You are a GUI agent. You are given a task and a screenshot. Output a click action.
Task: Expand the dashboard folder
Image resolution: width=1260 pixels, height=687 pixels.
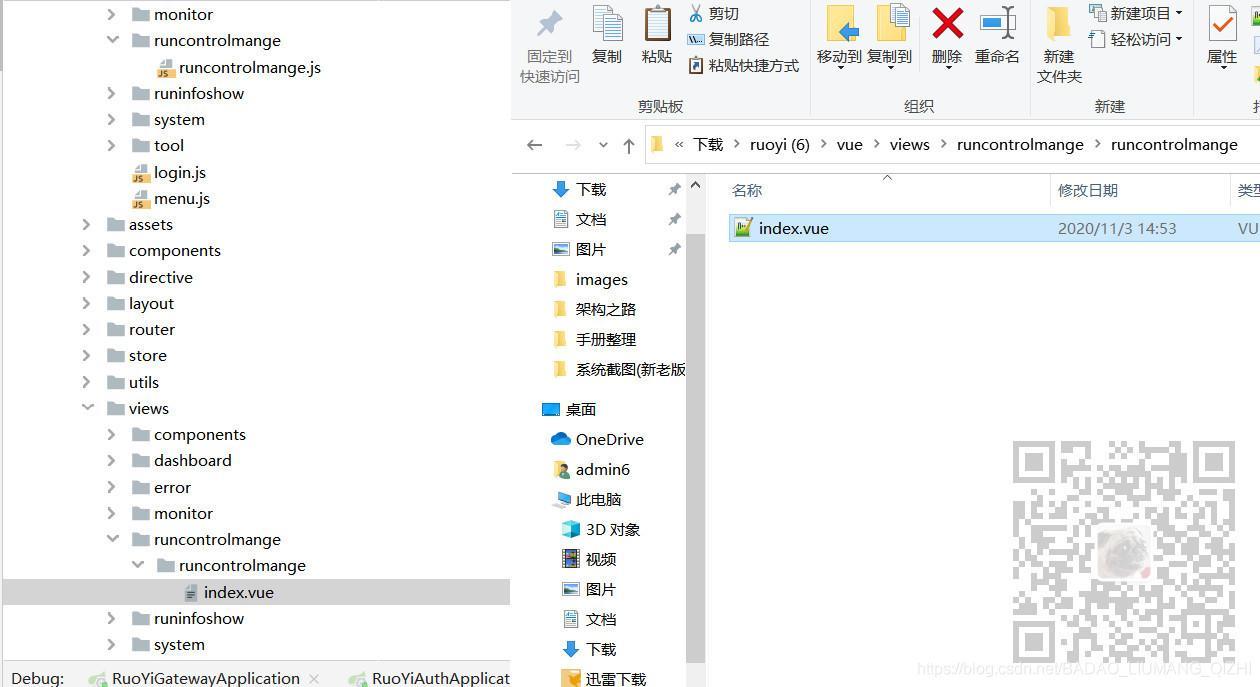(112, 460)
